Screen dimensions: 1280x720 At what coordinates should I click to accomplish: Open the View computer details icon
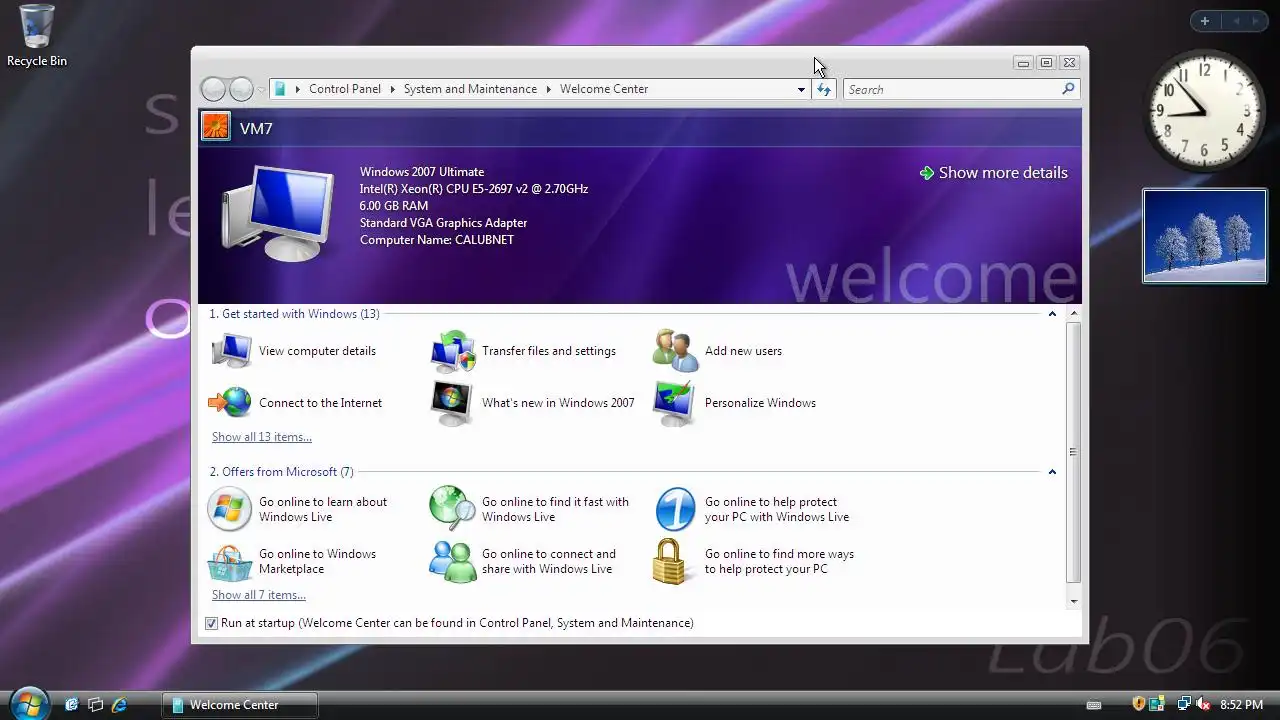[x=231, y=351]
